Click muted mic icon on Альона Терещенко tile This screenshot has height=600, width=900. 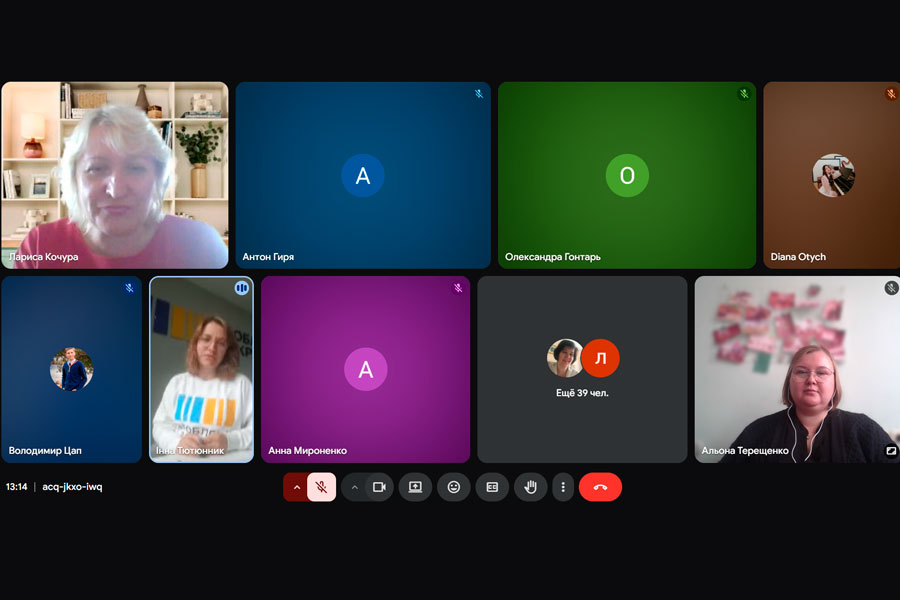click(891, 288)
